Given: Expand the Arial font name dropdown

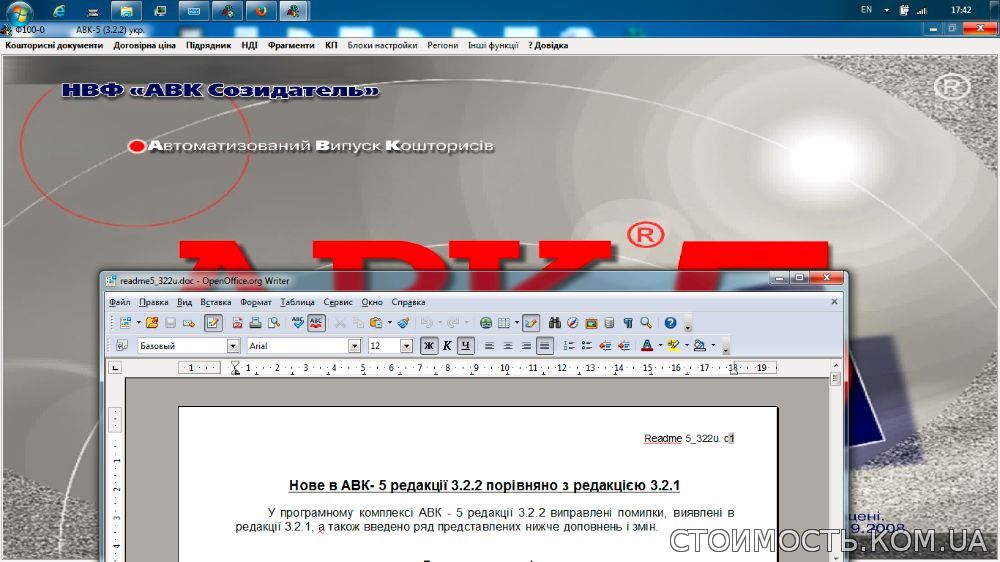Looking at the screenshot, I should (354, 346).
